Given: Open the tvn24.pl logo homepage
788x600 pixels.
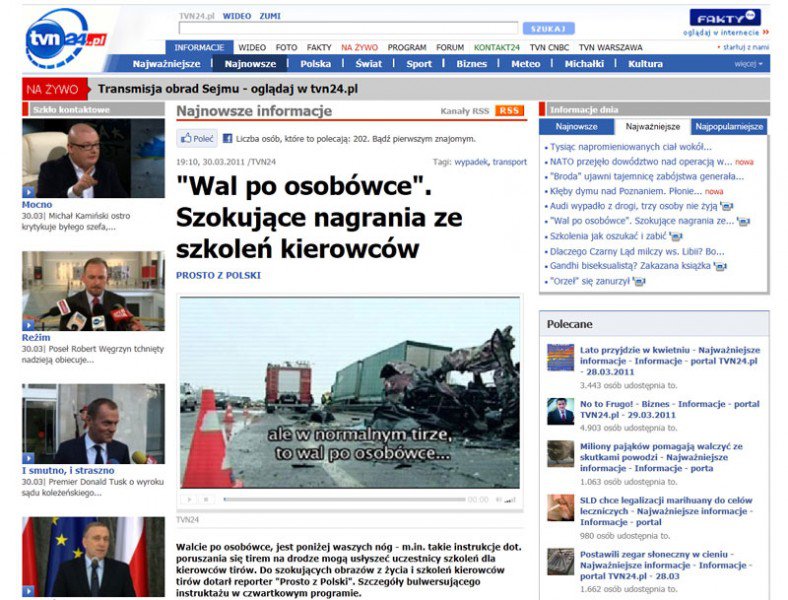Looking at the screenshot, I should point(65,38).
